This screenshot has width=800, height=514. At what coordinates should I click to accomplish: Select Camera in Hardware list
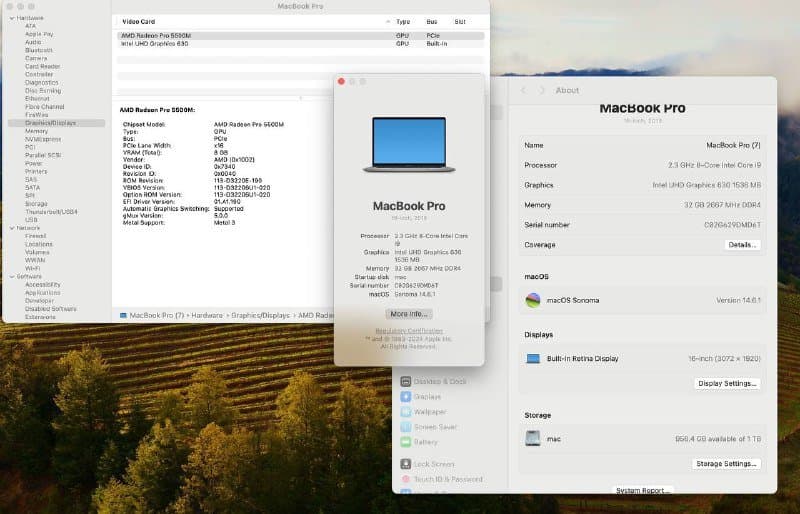[36, 59]
